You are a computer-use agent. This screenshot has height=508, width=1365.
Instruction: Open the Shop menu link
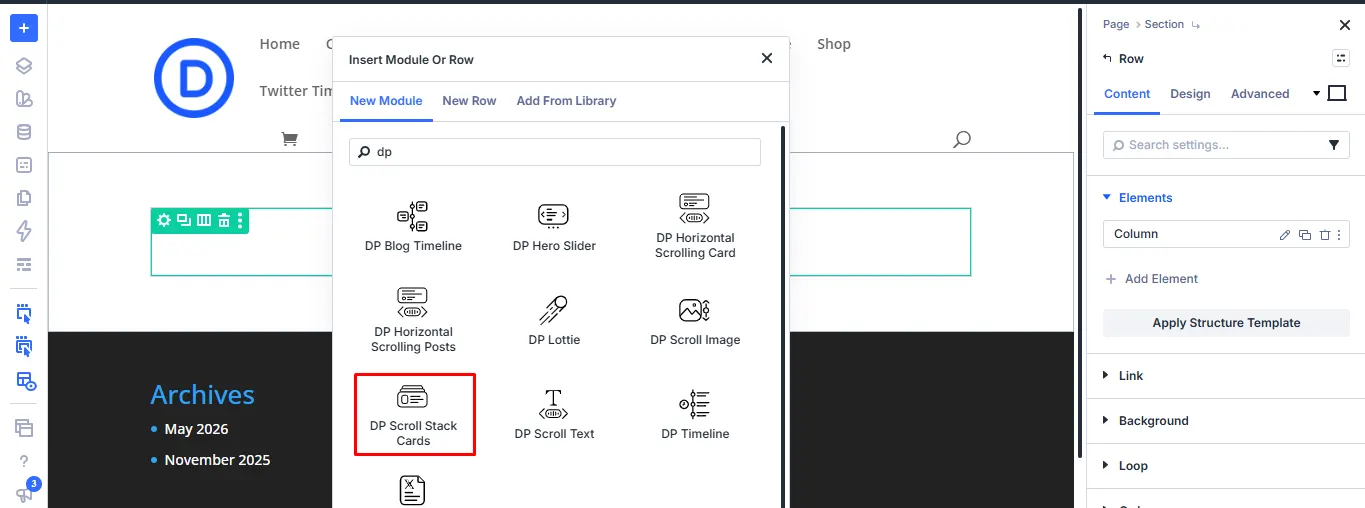click(x=834, y=44)
